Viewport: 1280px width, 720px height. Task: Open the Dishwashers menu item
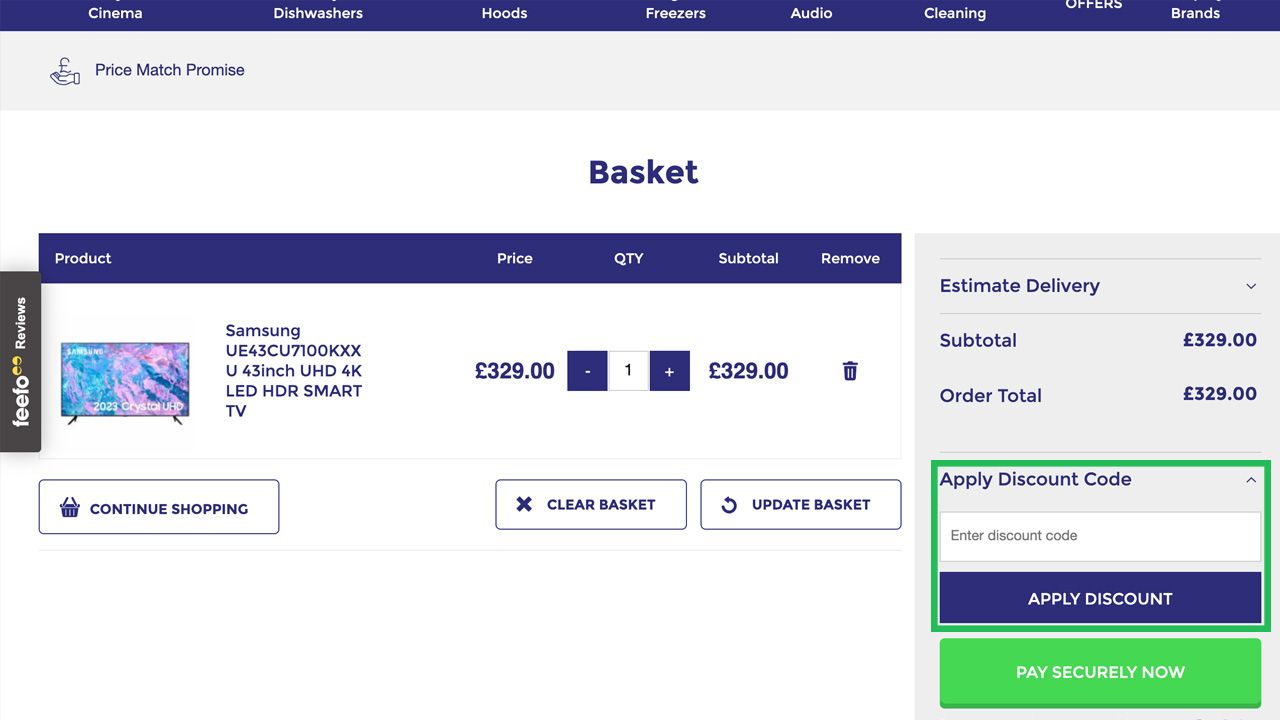(318, 13)
